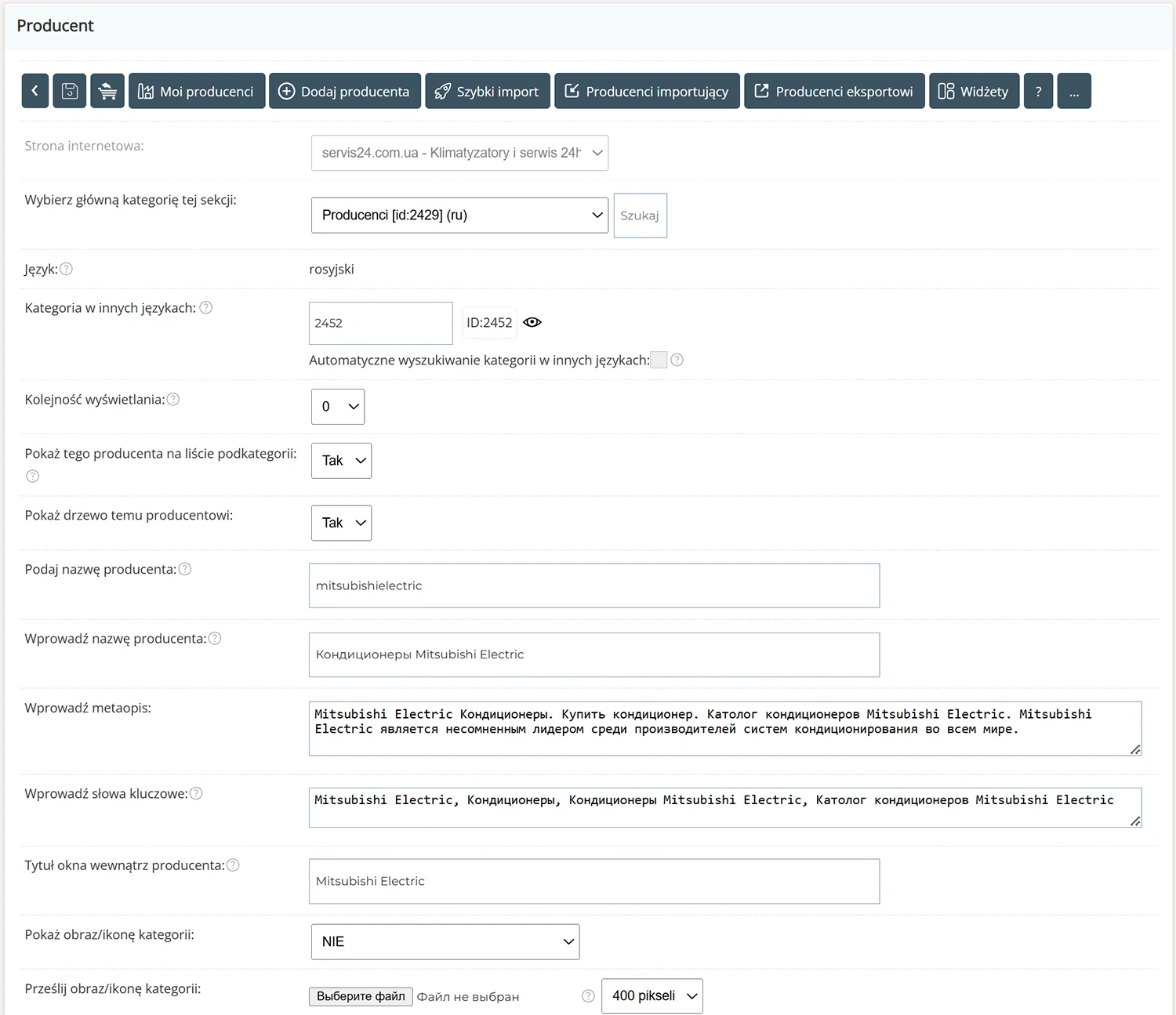Expand the Producenci [id:2429] category dropdown
1176x1015 pixels.
point(459,216)
